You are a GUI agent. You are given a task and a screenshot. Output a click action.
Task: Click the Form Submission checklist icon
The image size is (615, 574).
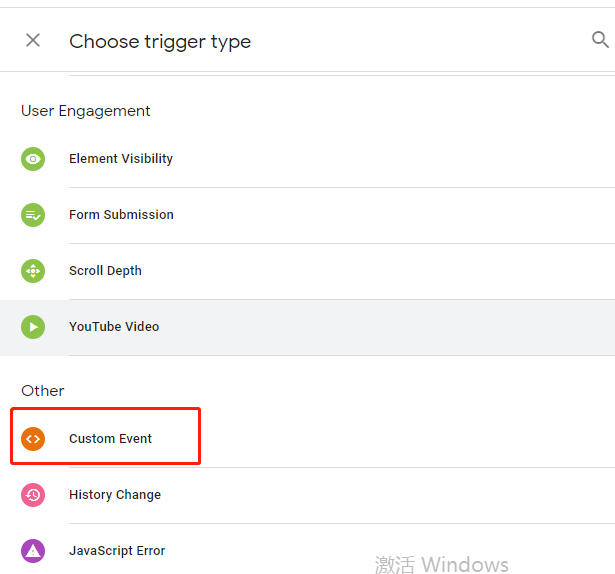[x=33, y=215]
